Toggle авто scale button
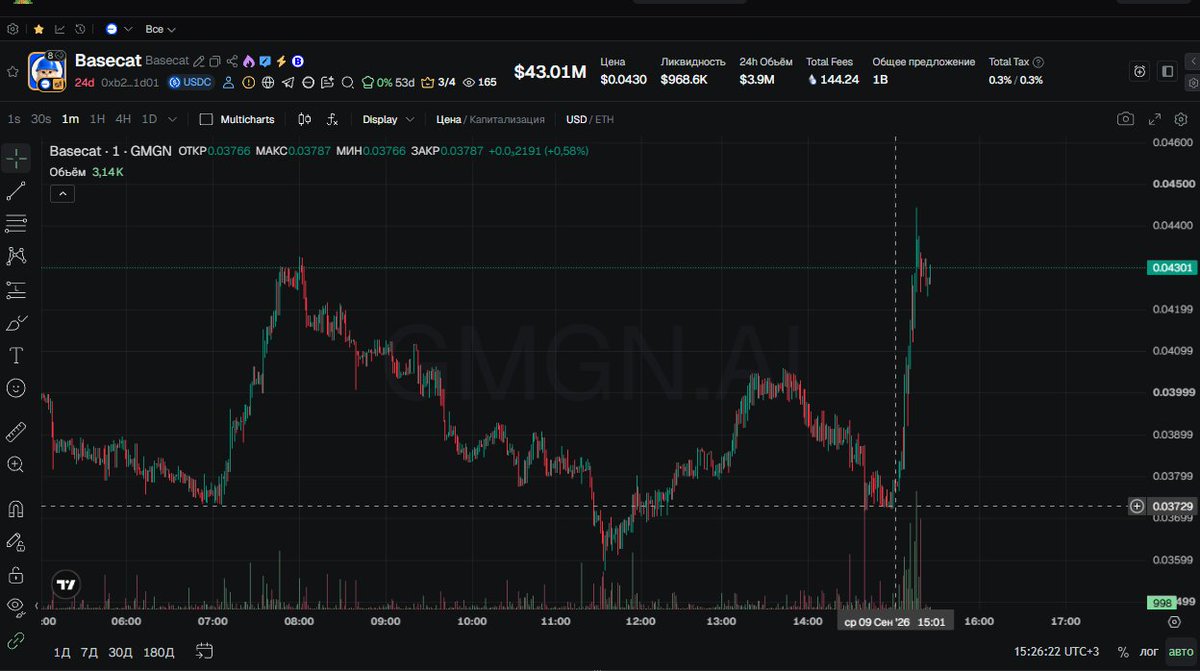This screenshot has height=671, width=1200. pos(1180,652)
